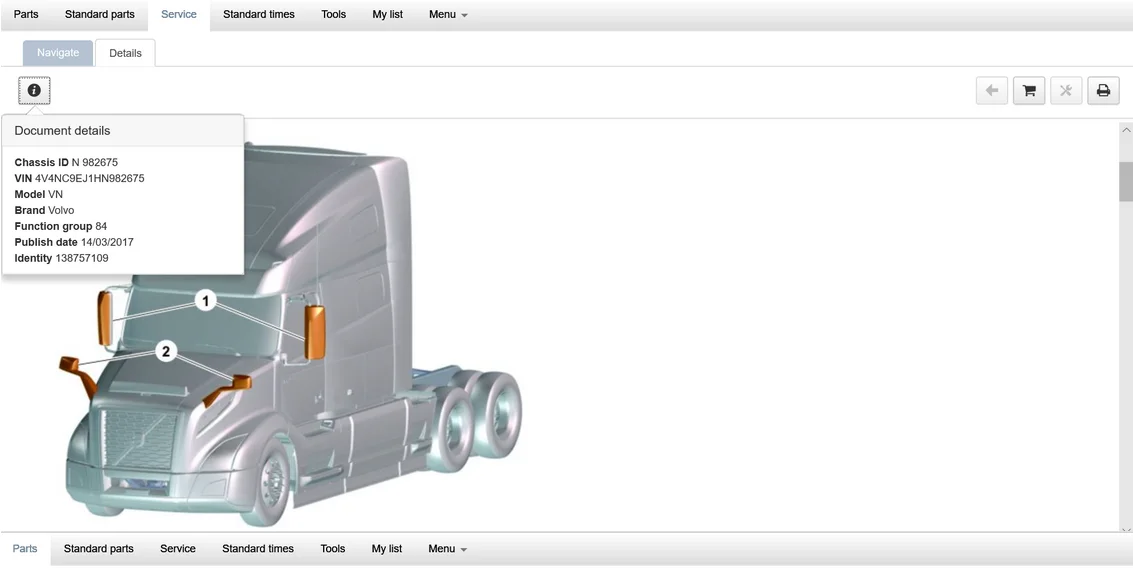Click the scrollbar up arrow
Screen dimensions: 1133x568
point(1125,131)
